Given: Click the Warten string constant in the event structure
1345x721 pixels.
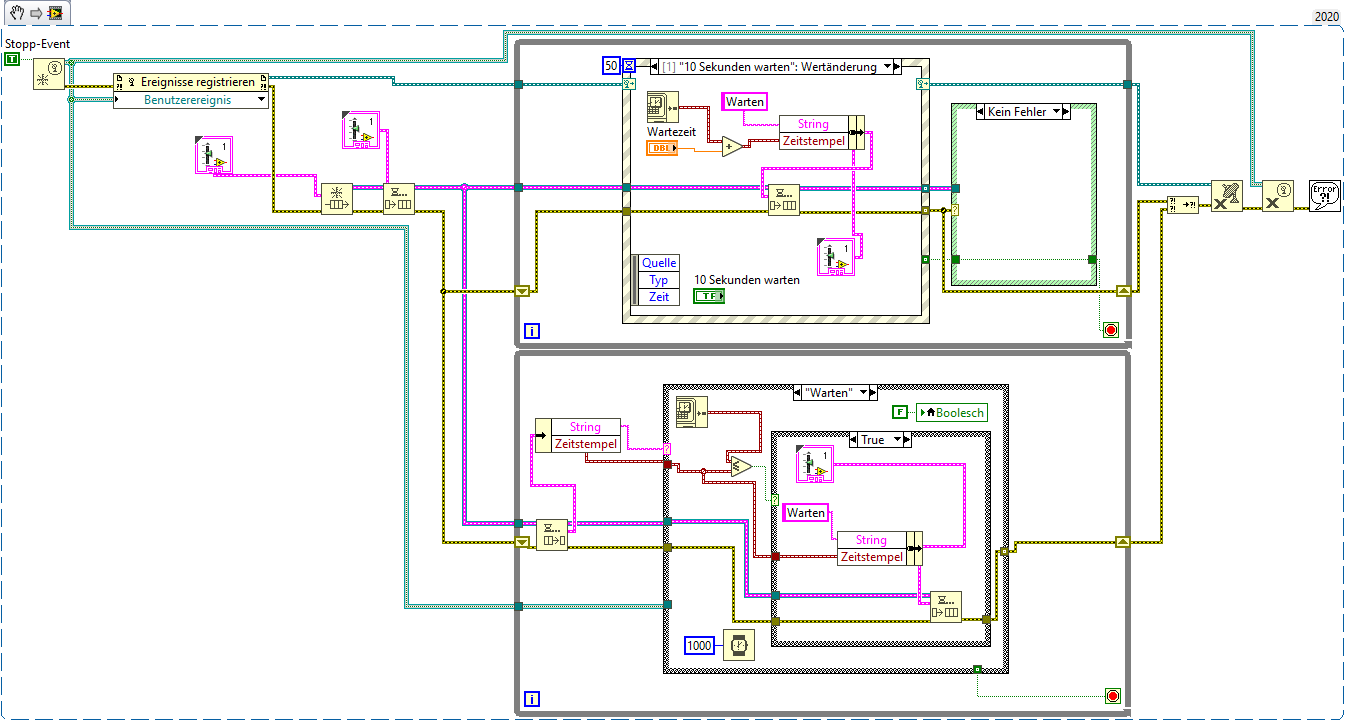Looking at the screenshot, I should pyautogui.click(x=745, y=102).
